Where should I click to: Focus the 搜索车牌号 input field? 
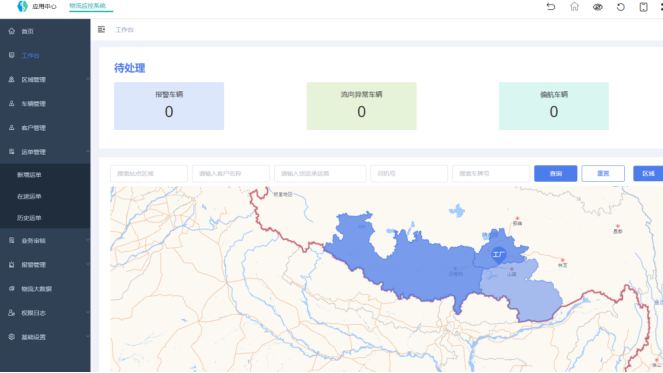[491, 173]
